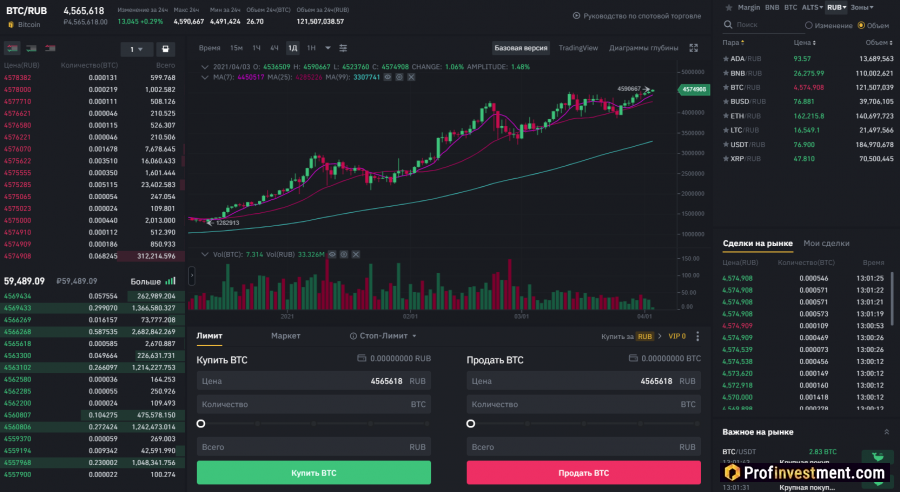Click the VIP 0 link
Image resolution: width=900 pixels, height=492 pixels.
coord(677,336)
